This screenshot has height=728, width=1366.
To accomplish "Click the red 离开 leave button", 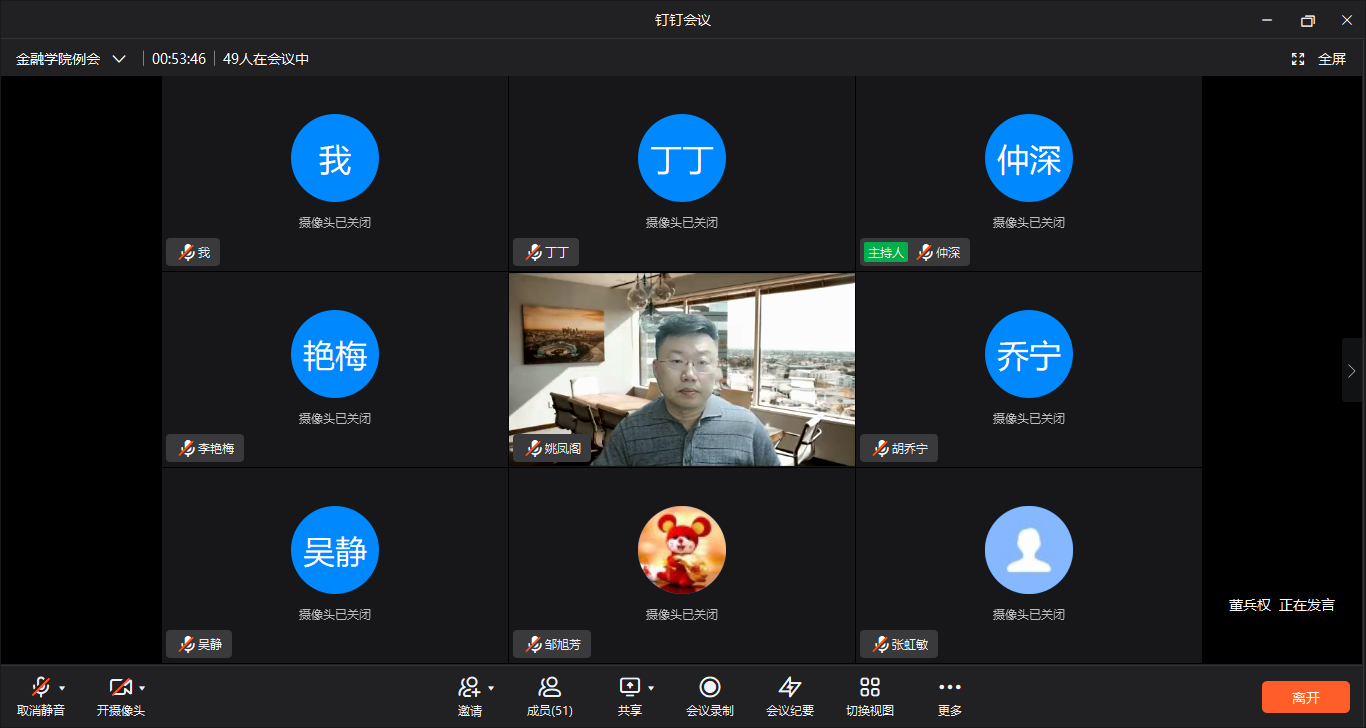I will 1305,697.
